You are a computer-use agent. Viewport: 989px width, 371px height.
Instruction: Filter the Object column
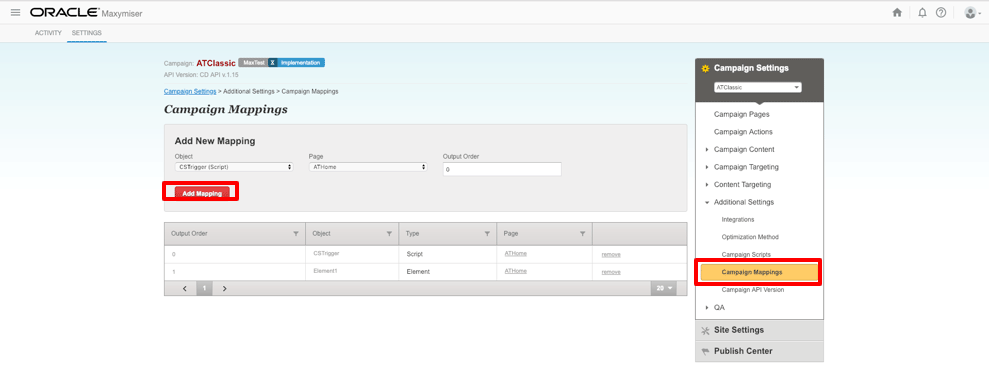(389, 233)
